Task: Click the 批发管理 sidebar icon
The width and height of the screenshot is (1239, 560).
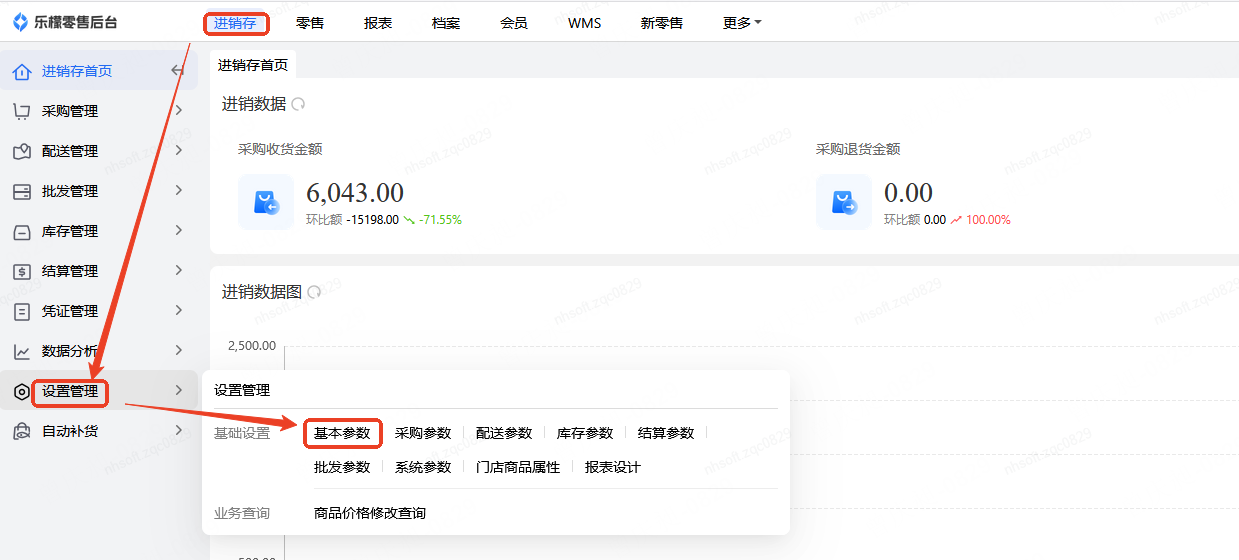Action: click(22, 191)
